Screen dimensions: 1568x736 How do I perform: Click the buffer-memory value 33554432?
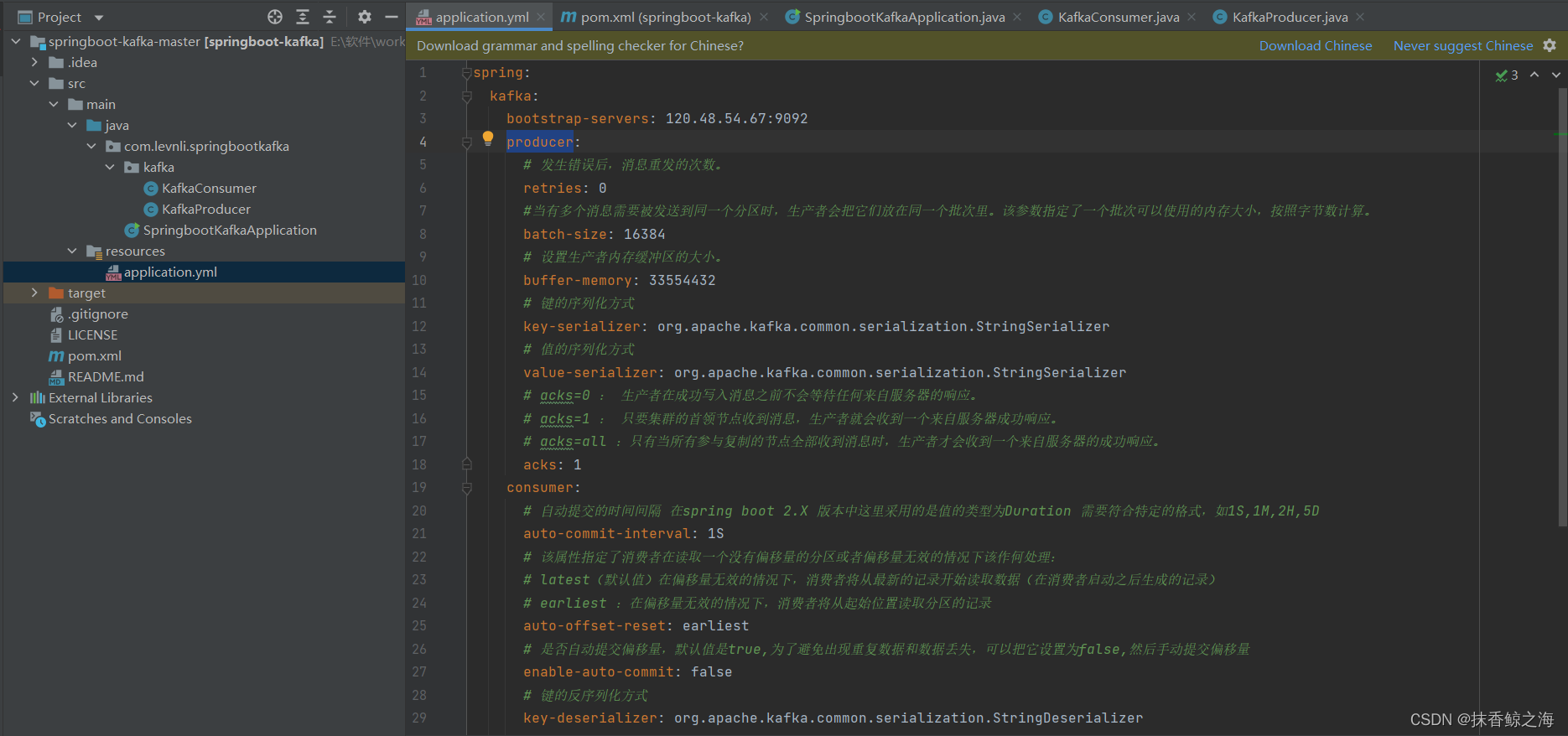coord(683,281)
